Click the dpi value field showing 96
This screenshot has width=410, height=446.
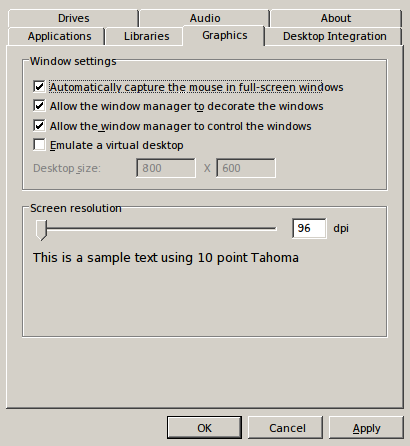309,228
